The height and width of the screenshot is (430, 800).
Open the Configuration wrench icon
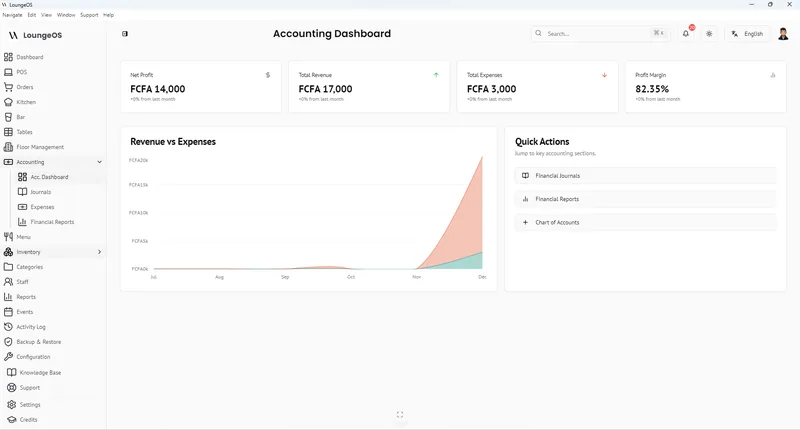coord(8,357)
